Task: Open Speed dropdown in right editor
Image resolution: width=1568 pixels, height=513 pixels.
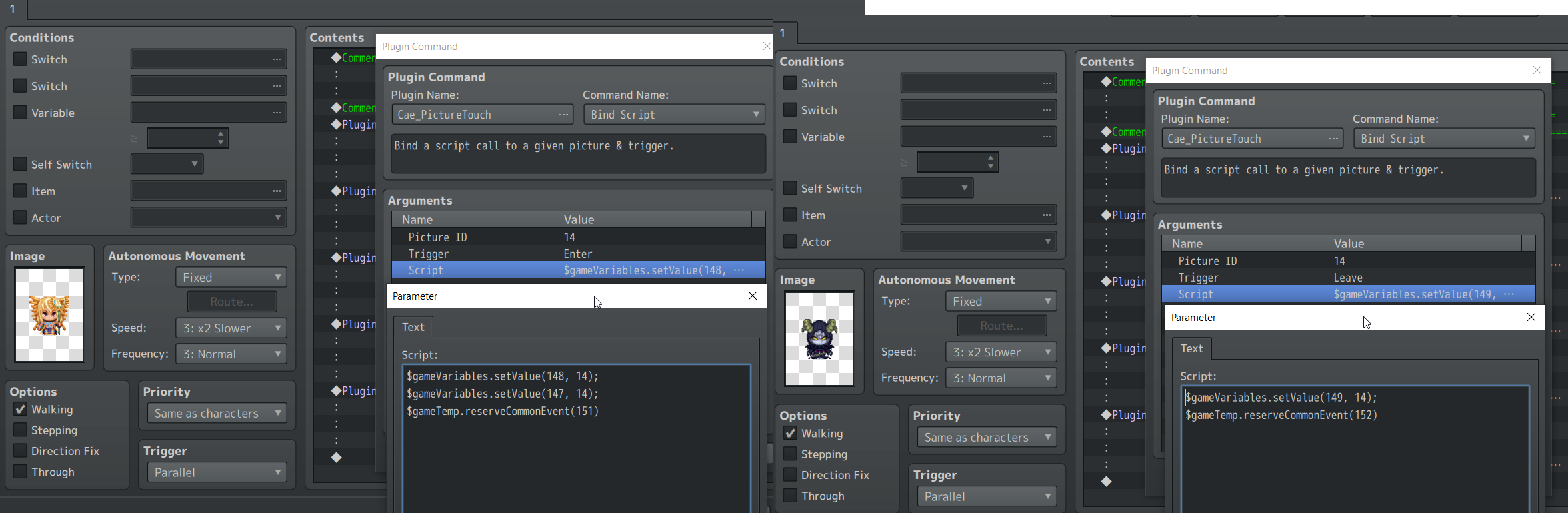Action: pos(1001,352)
